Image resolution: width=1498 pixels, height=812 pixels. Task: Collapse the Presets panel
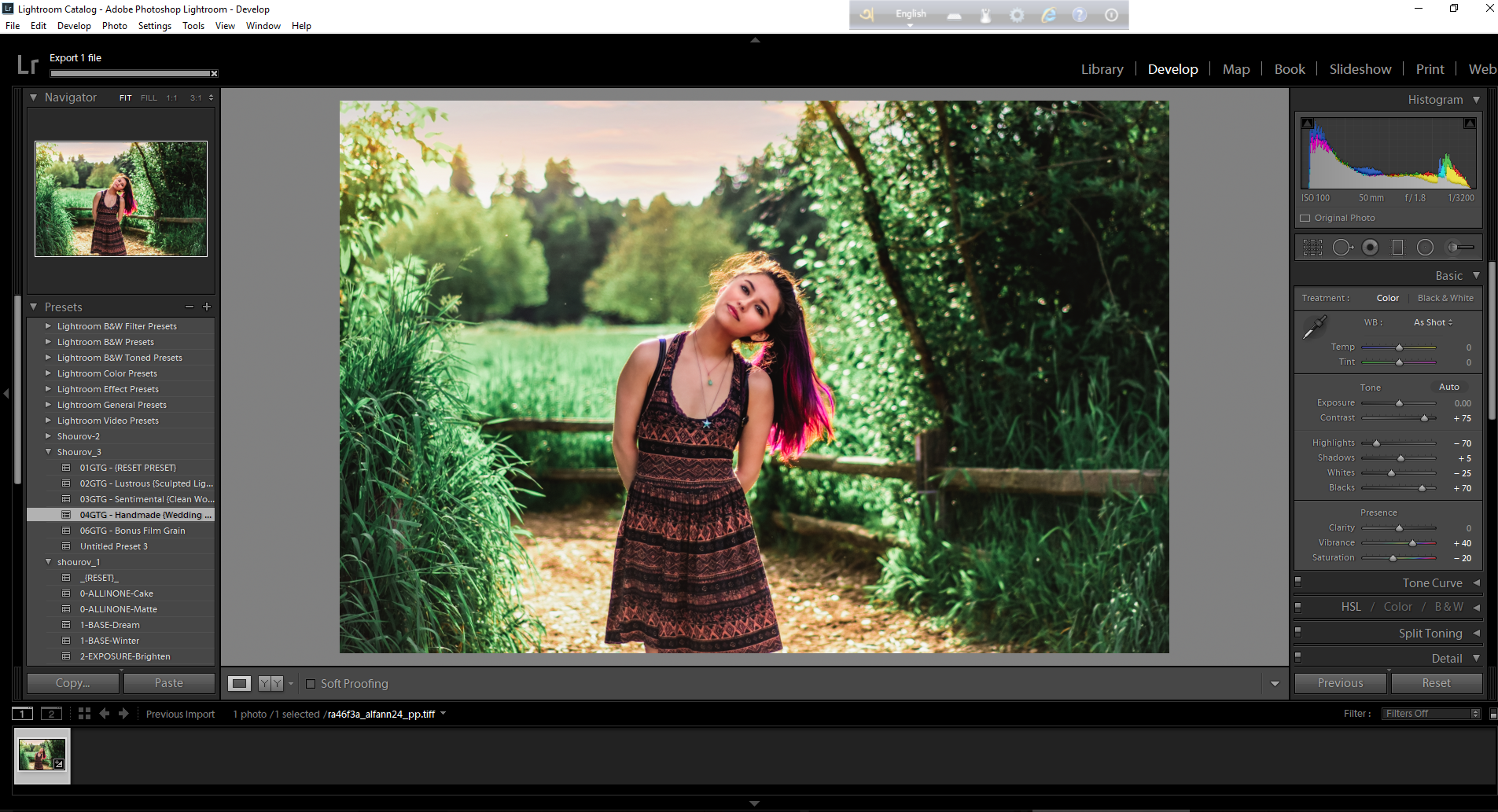(34, 307)
